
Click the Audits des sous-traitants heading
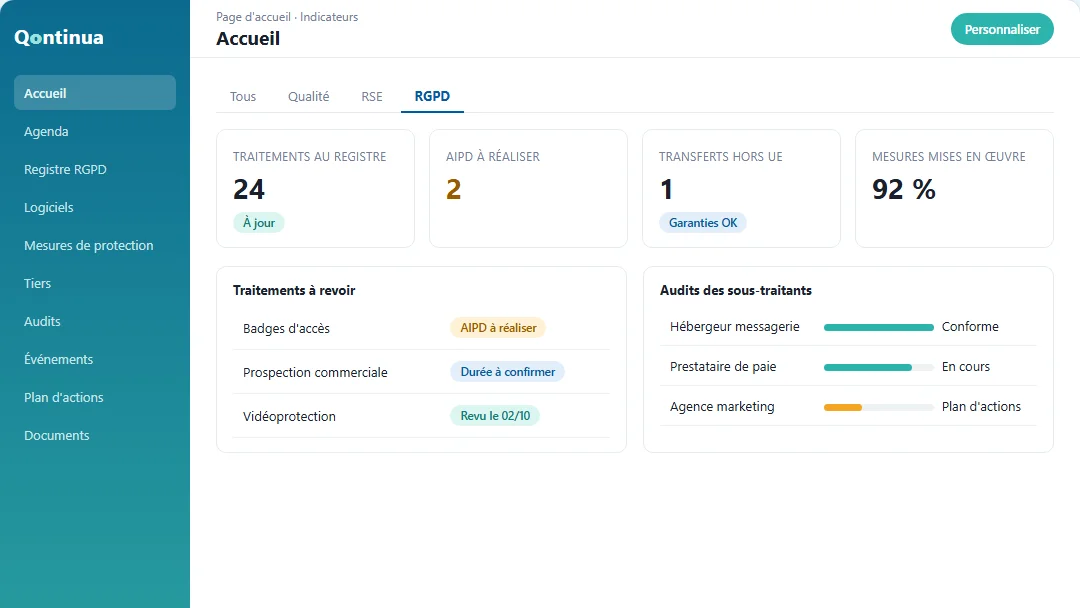[x=736, y=291]
